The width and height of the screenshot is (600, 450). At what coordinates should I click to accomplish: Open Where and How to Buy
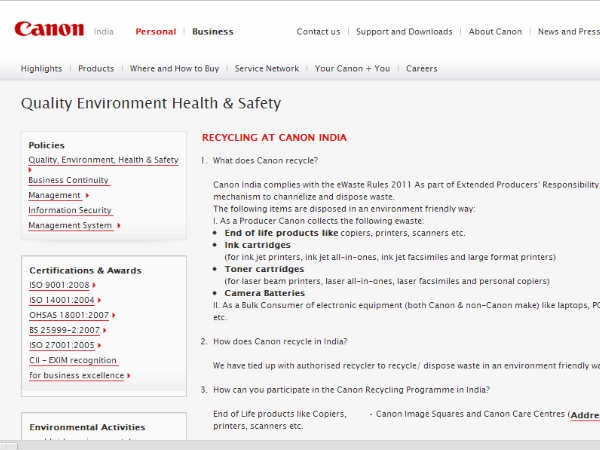pyautogui.click(x=174, y=68)
